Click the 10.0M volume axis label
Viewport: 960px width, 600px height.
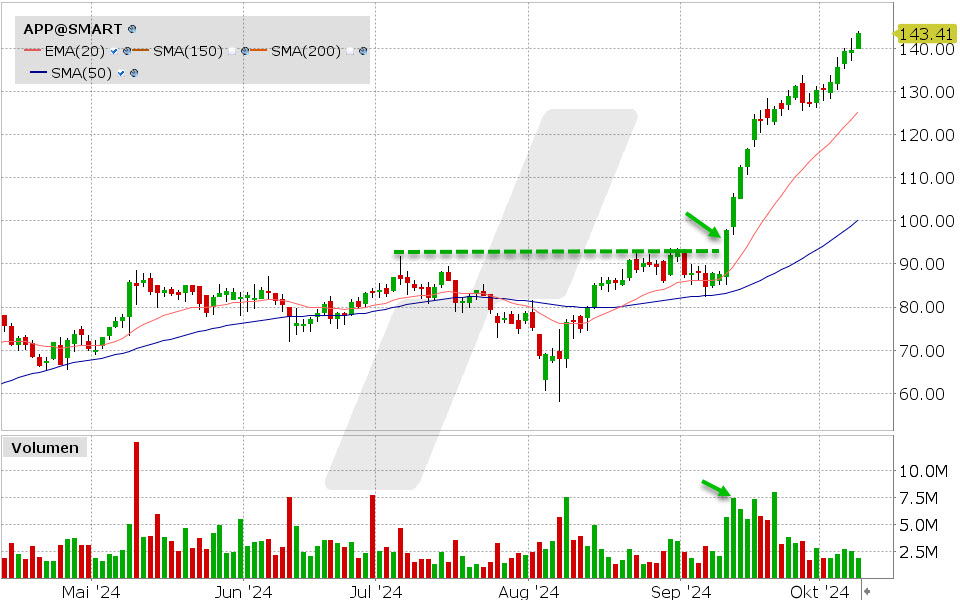click(923, 471)
